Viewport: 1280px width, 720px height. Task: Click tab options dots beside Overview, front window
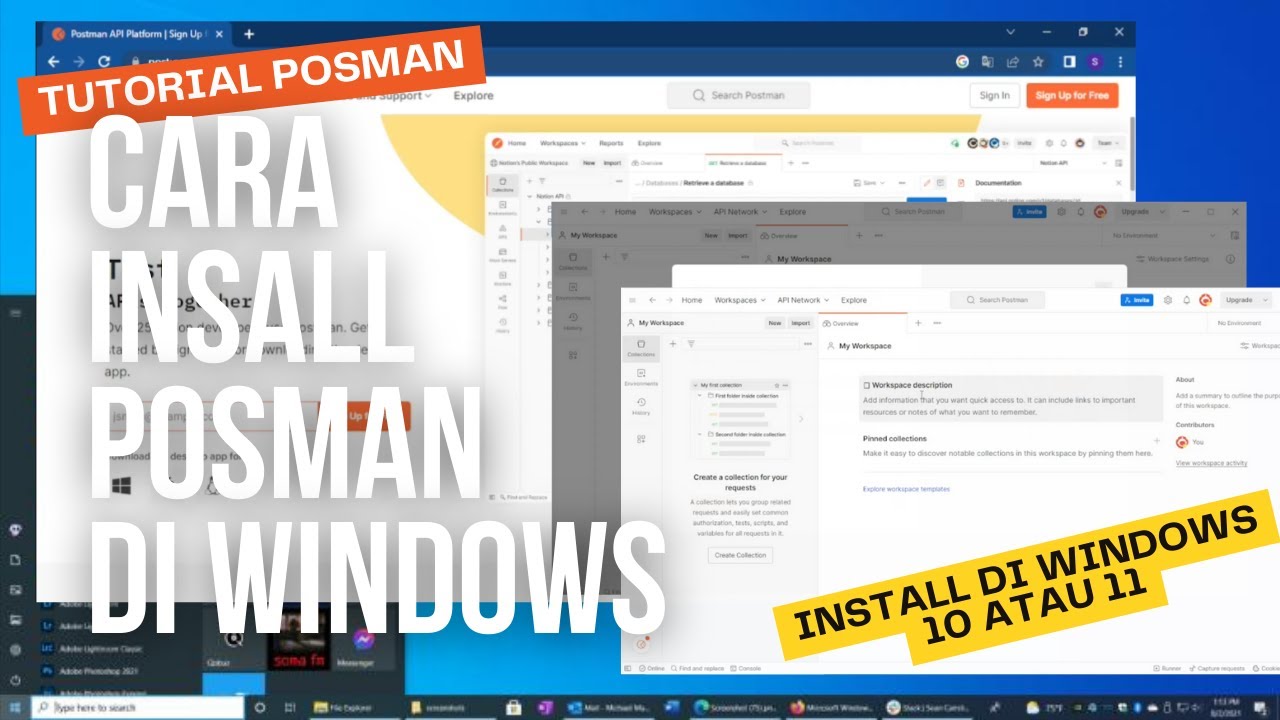tap(937, 323)
